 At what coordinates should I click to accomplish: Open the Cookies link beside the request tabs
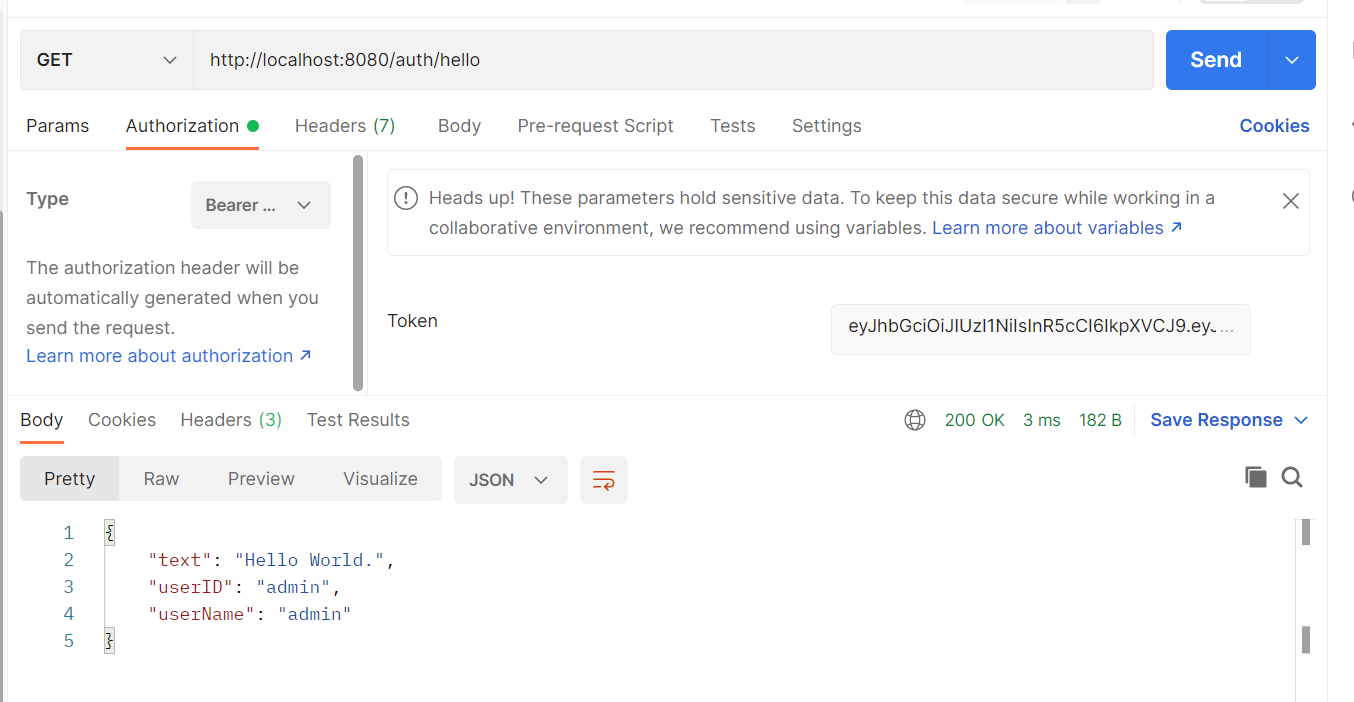point(1275,126)
